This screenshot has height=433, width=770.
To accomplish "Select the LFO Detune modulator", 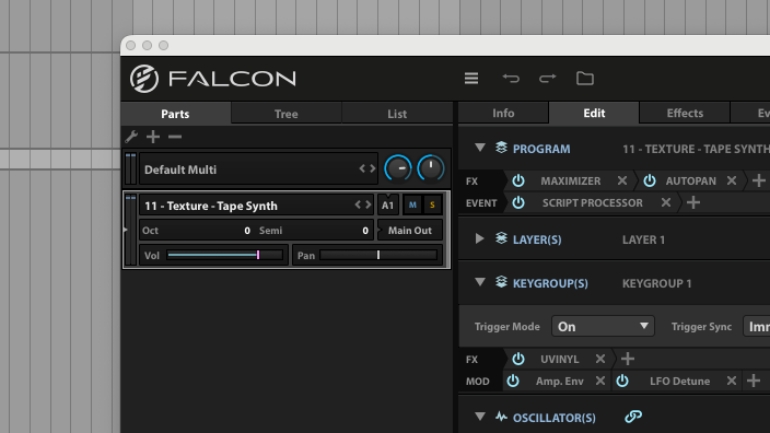I will tap(680, 380).
